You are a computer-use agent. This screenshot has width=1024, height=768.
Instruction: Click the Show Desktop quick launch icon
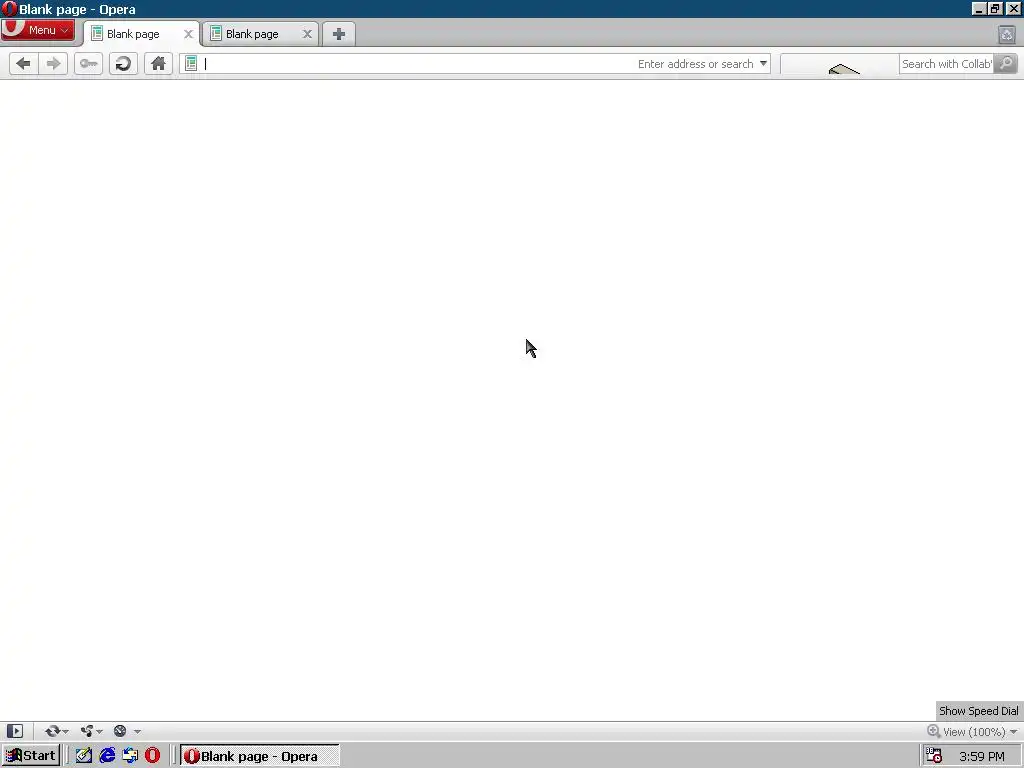(130, 756)
